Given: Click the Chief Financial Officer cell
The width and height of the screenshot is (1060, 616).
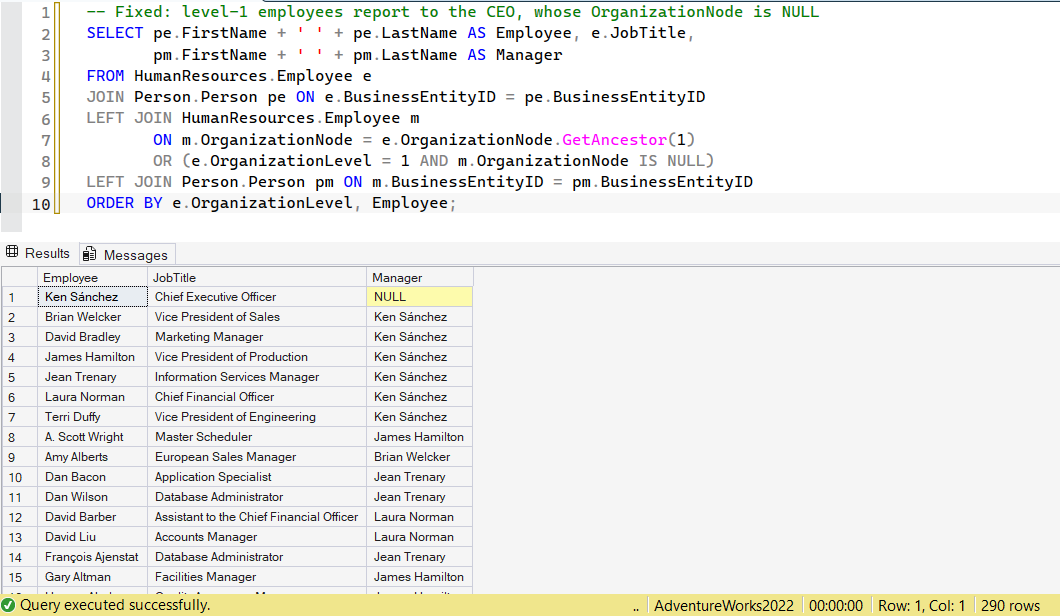Looking at the screenshot, I should [257, 397].
